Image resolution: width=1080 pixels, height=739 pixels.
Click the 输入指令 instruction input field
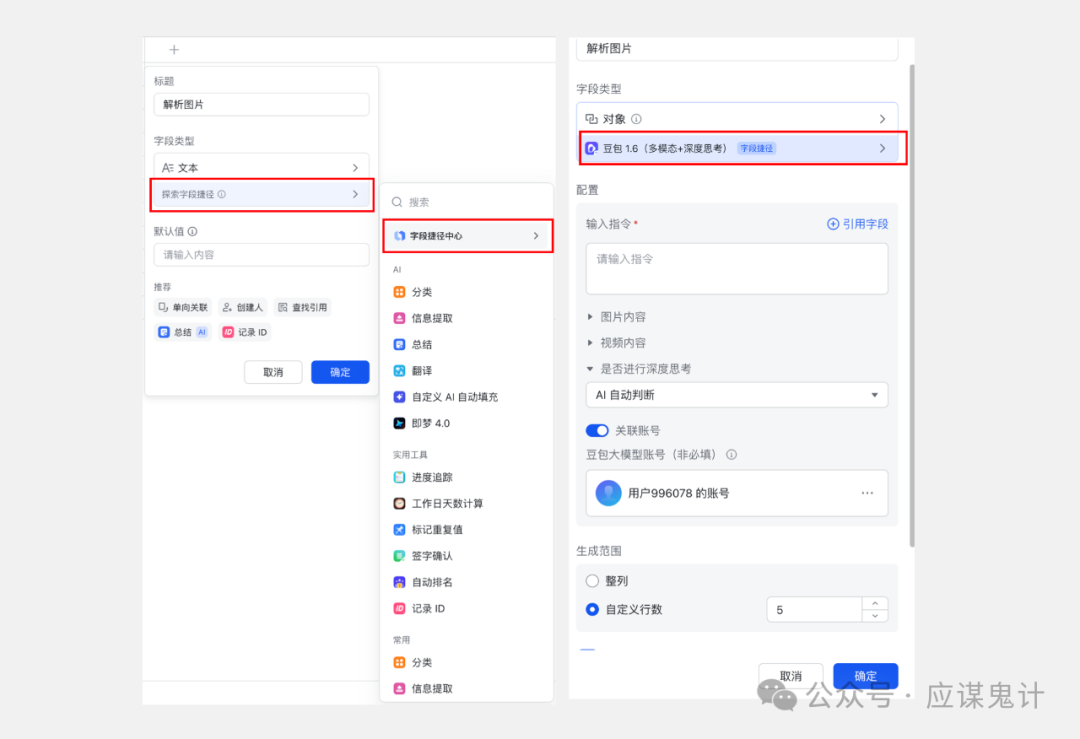tap(737, 268)
